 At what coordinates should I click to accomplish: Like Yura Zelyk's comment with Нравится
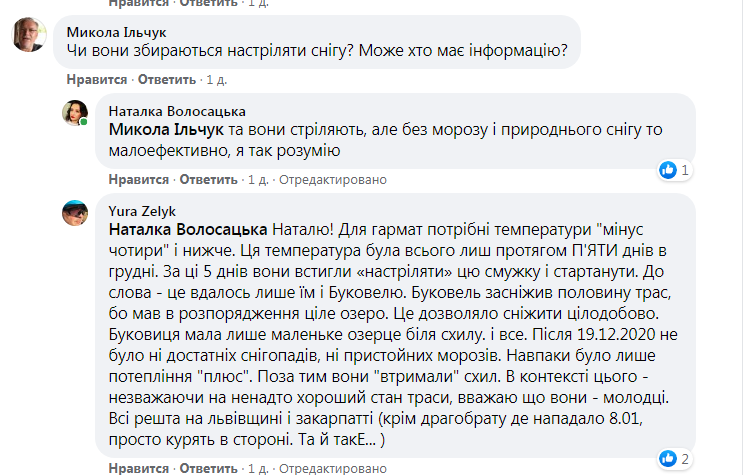(x=136, y=468)
